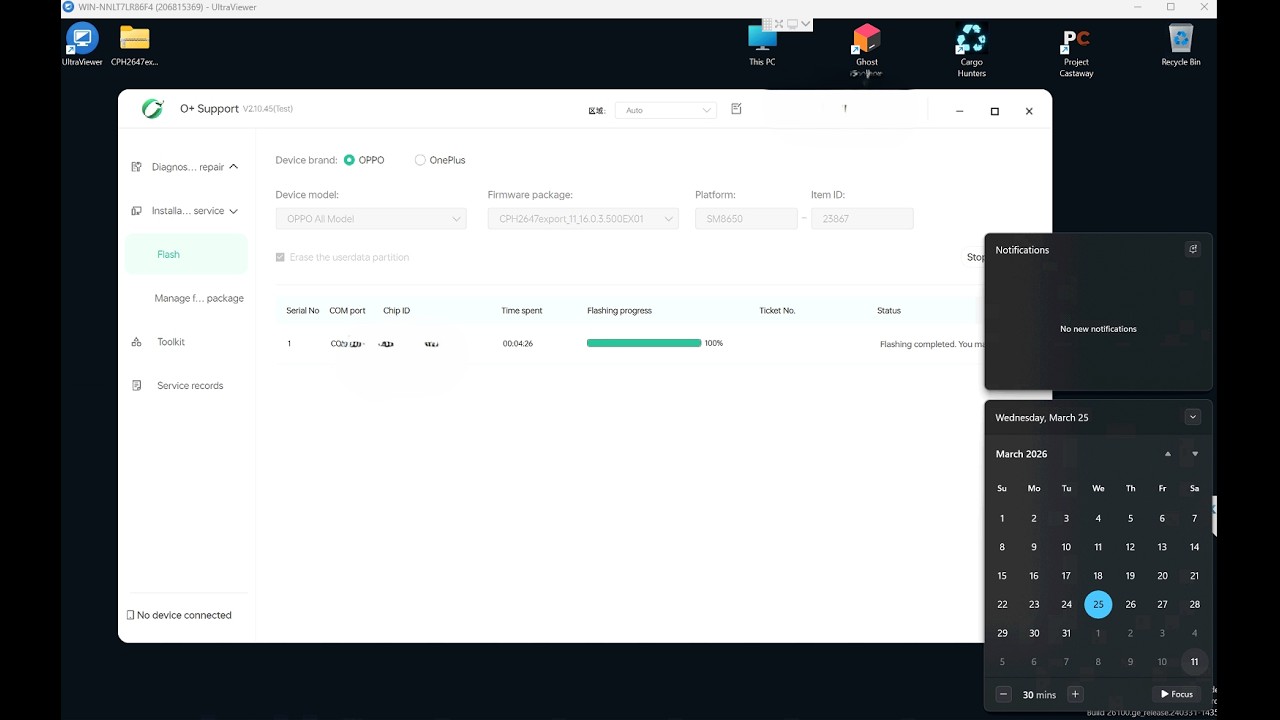Click the COM port column header
1280x720 pixels.
pyautogui.click(x=347, y=311)
